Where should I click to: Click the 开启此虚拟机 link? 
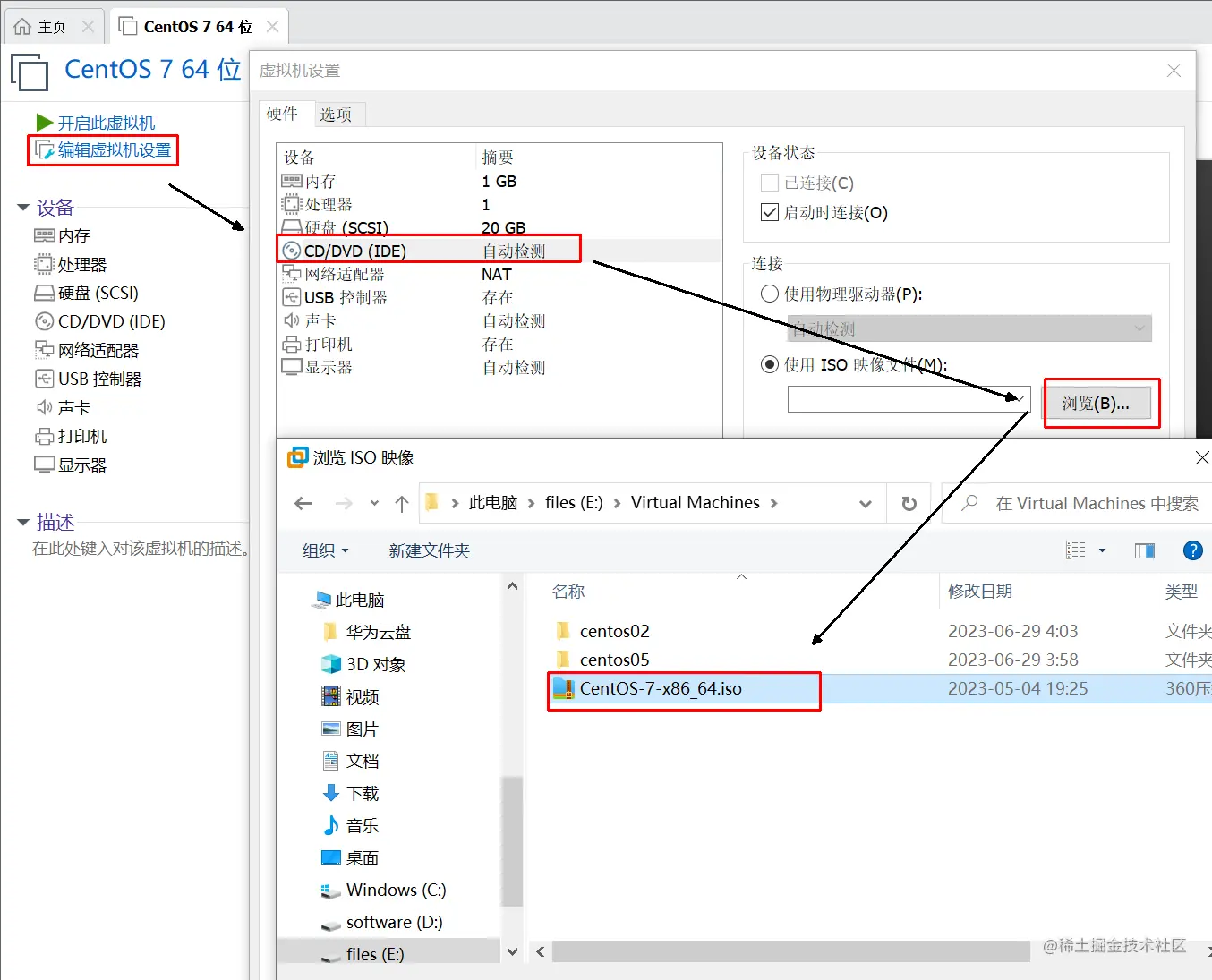(106, 123)
